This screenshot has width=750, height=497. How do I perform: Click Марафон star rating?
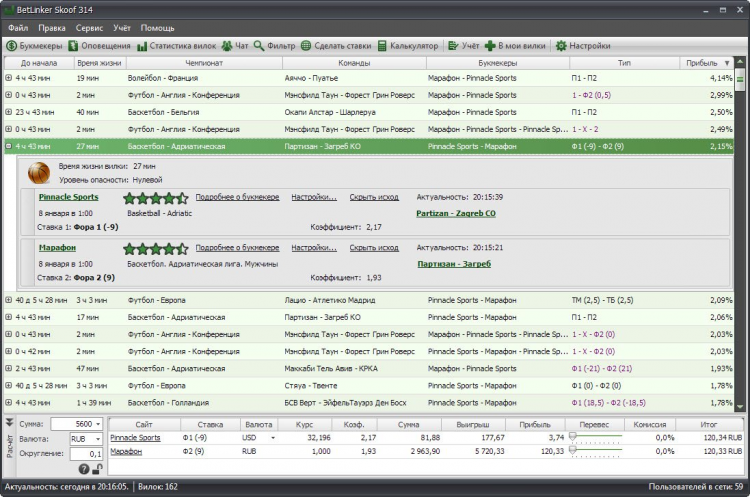coord(155,248)
